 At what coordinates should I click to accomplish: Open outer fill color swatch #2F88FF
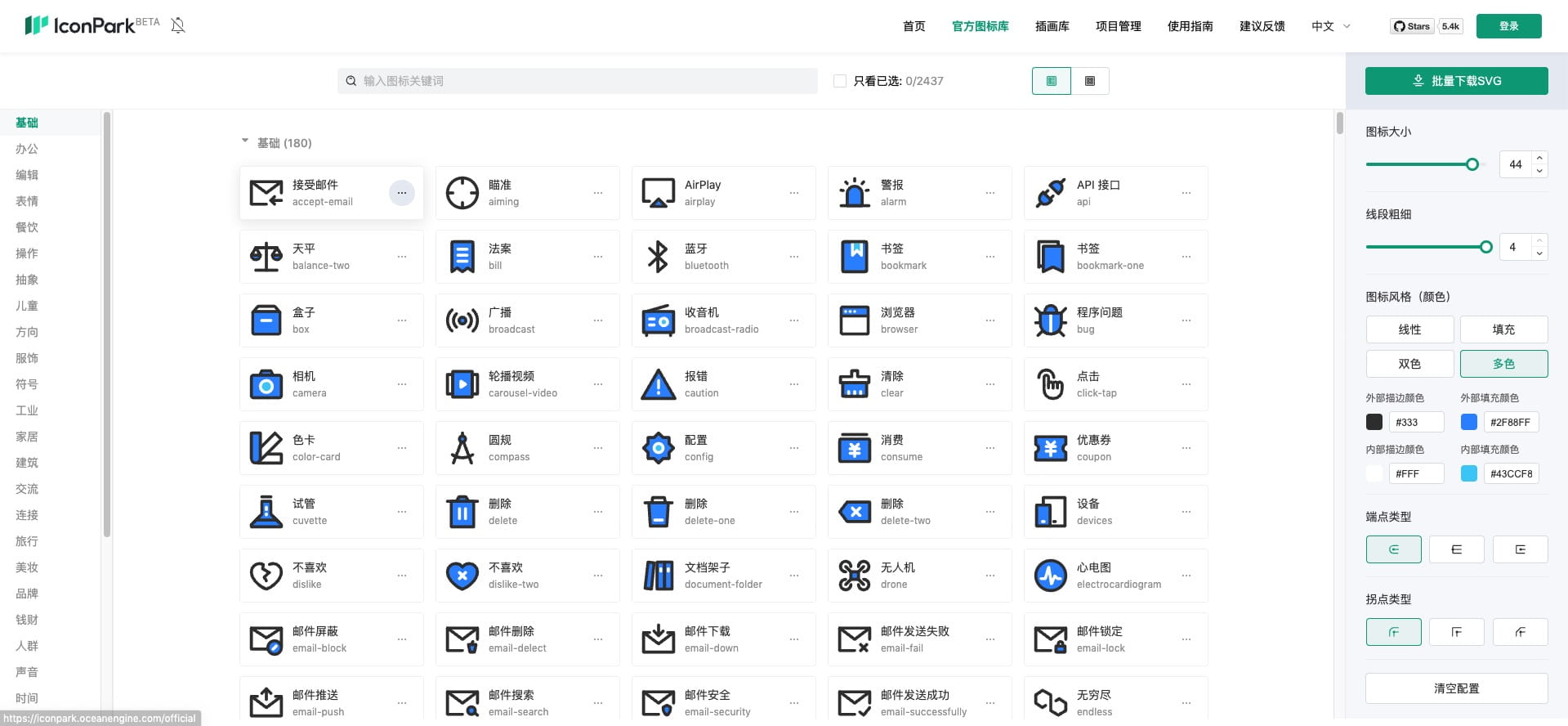coord(1469,422)
